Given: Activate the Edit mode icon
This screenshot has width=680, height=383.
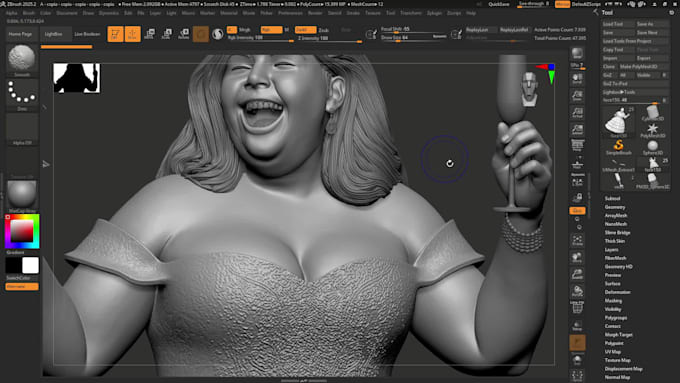Looking at the screenshot, I should (x=115, y=34).
